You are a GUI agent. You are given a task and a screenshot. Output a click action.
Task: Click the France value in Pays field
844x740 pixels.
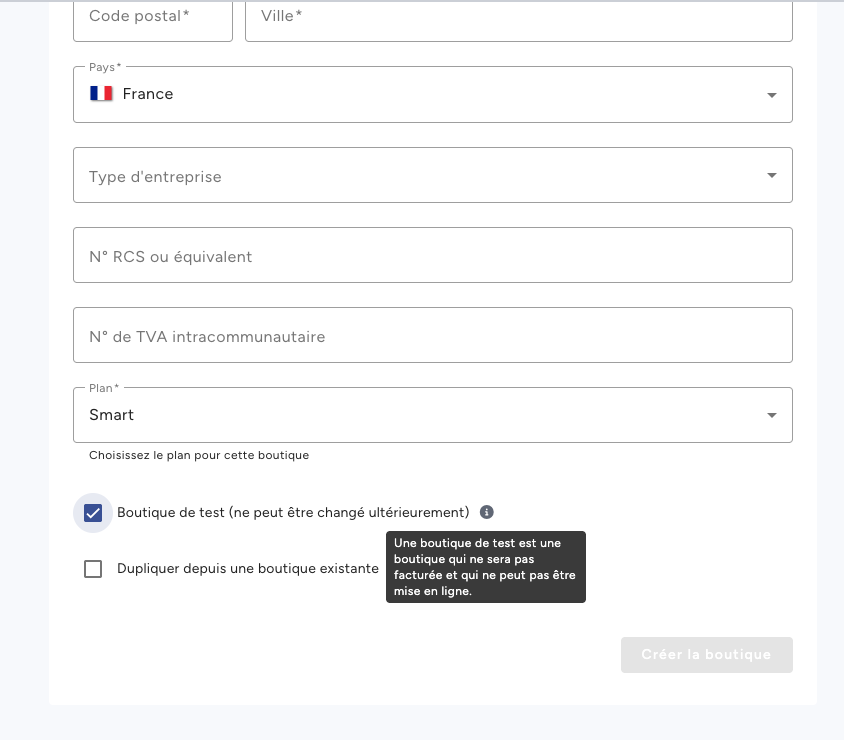tap(148, 94)
